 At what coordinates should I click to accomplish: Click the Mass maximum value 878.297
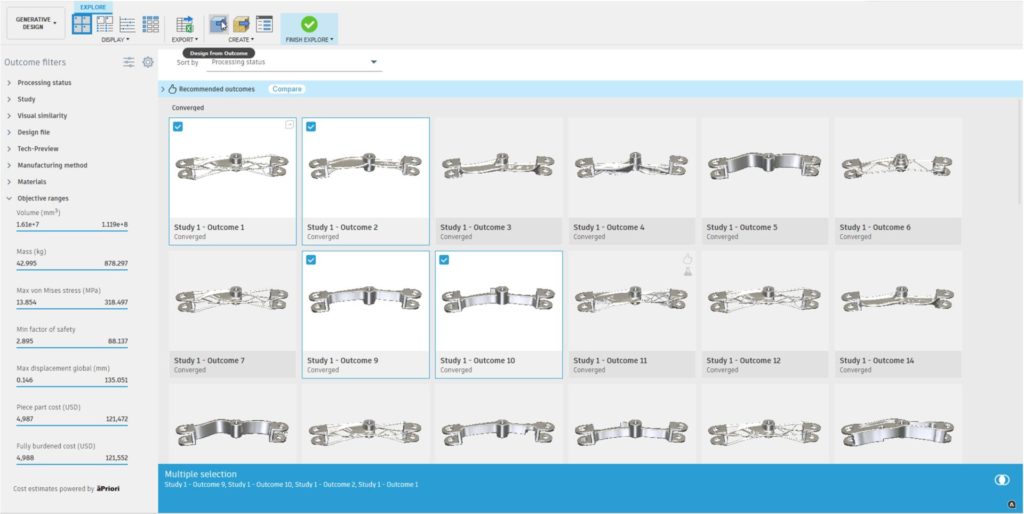tap(116, 263)
